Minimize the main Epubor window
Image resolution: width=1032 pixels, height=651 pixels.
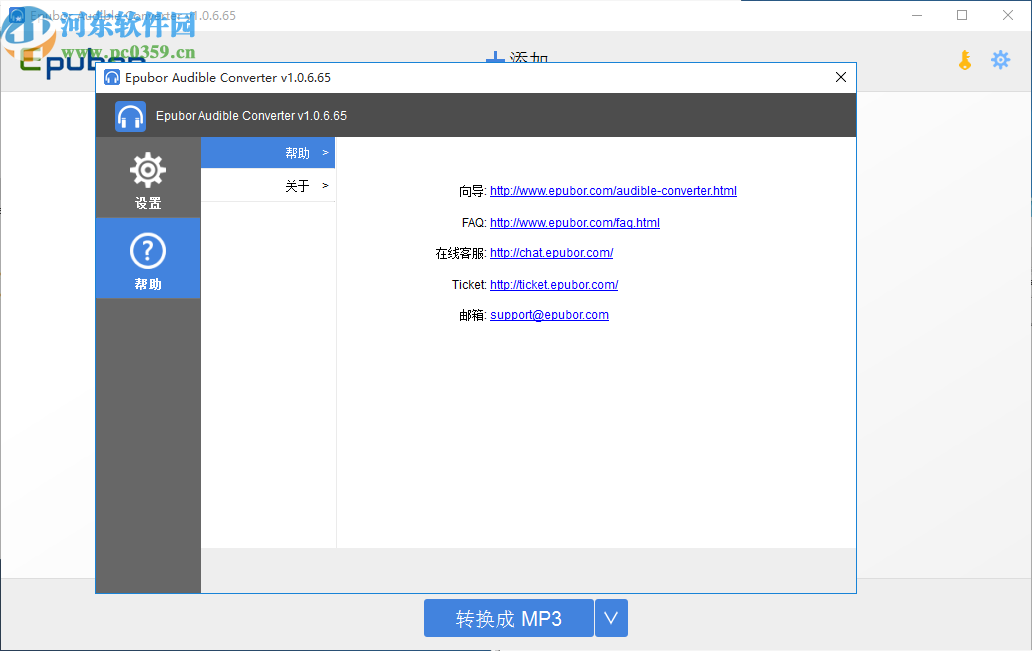click(917, 15)
